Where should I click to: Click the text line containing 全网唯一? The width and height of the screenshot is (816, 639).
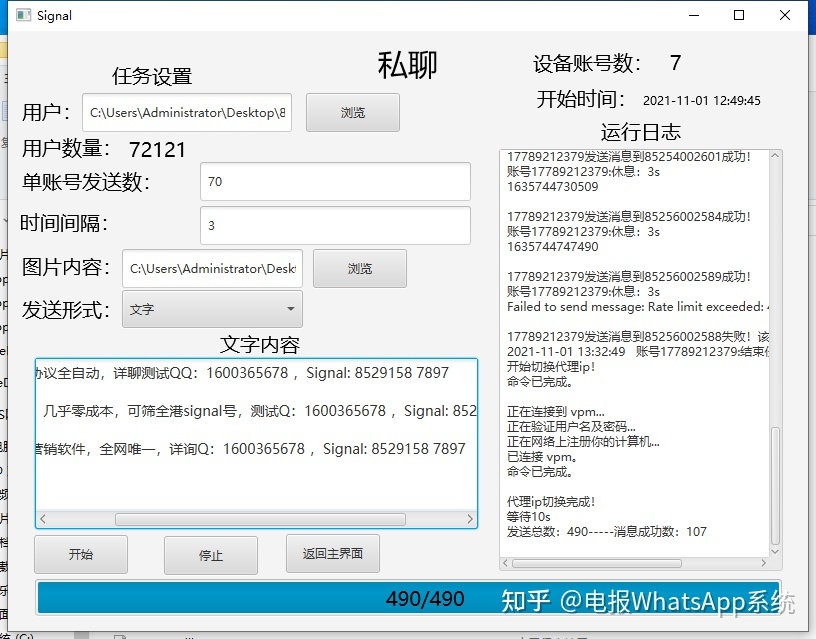251,449
